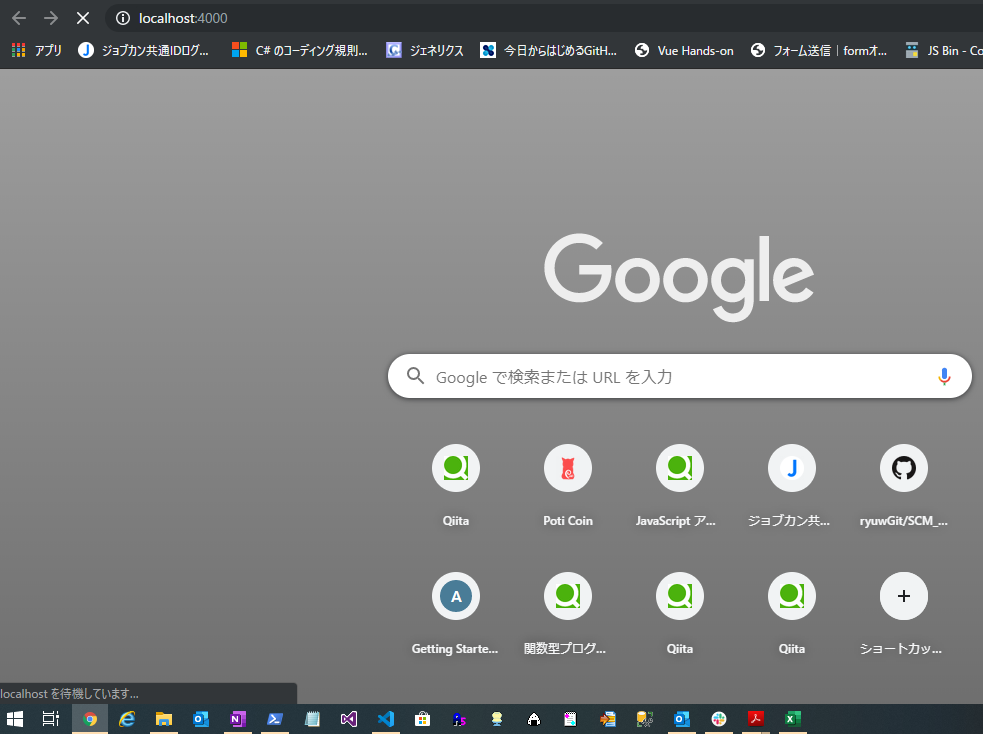
Task: Open Adobe Acrobat from the taskbar
Action: click(x=755, y=719)
